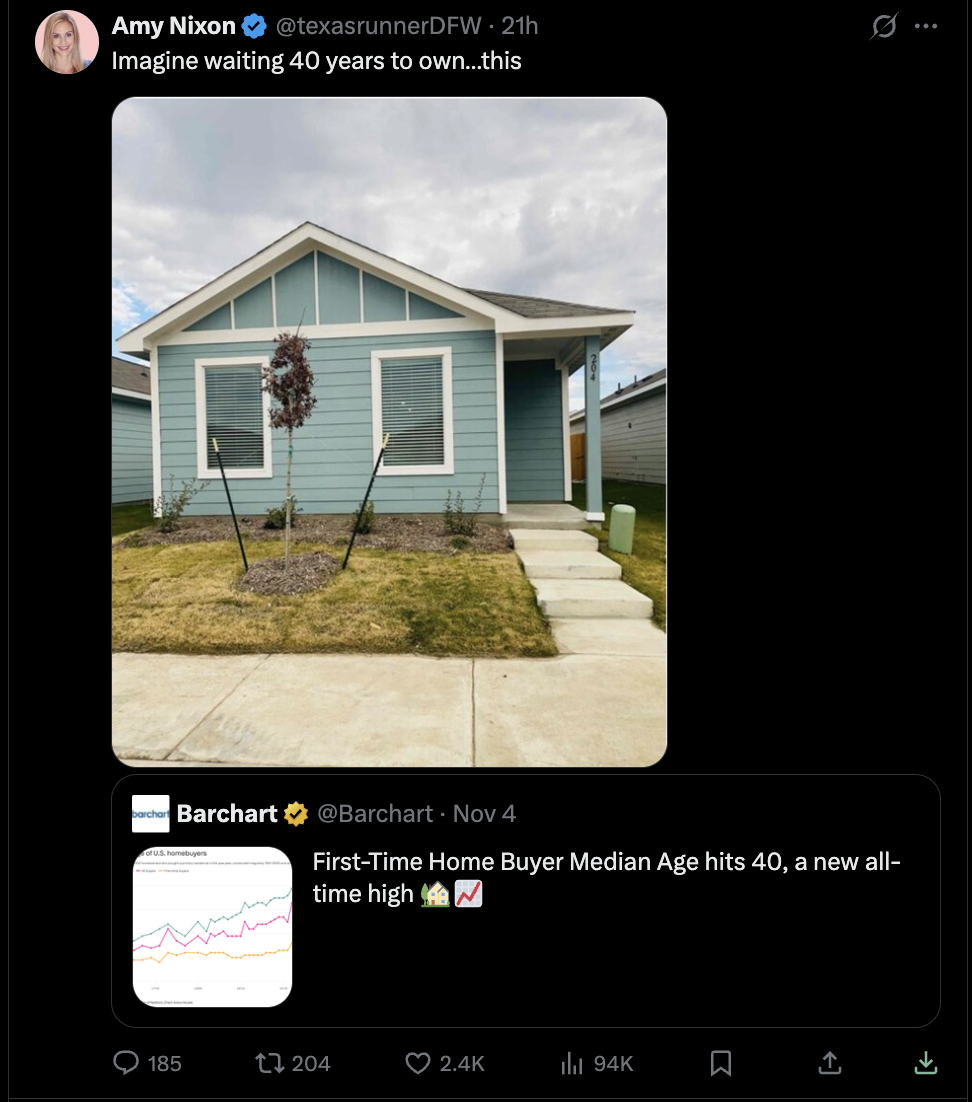Open the @texasrunnerDFW handle link
Viewport: 972px width, 1102px height.
pyautogui.click(x=378, y=26)
